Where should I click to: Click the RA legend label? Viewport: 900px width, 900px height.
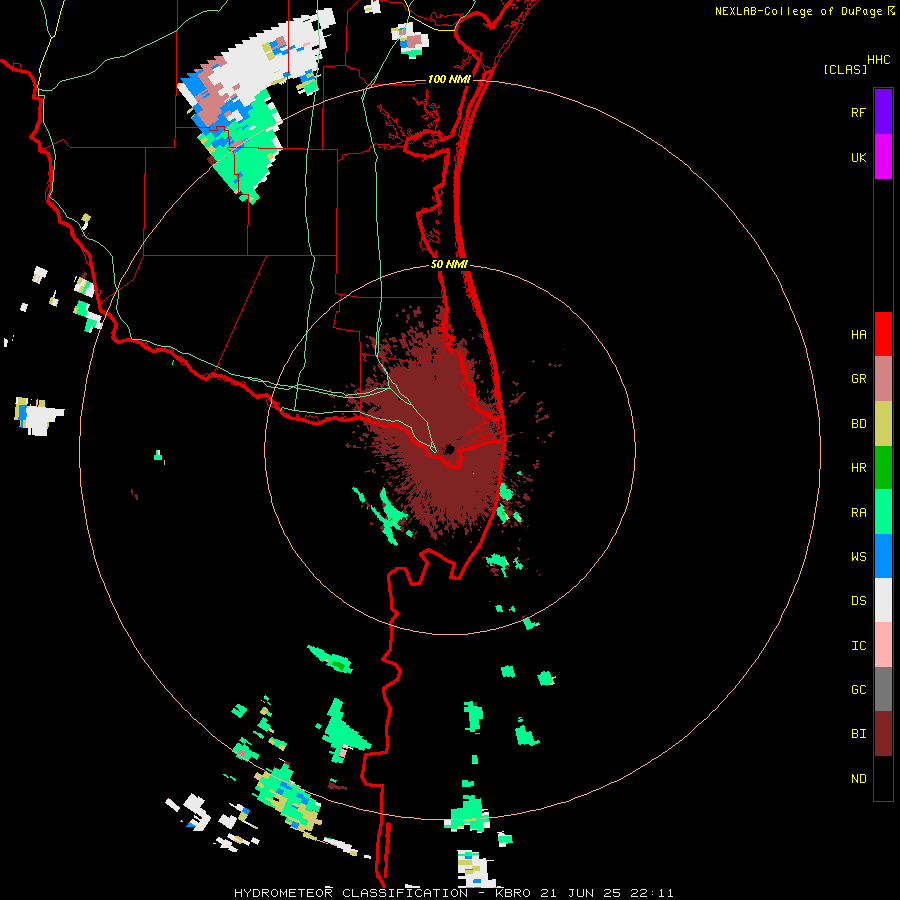[858, 512]
